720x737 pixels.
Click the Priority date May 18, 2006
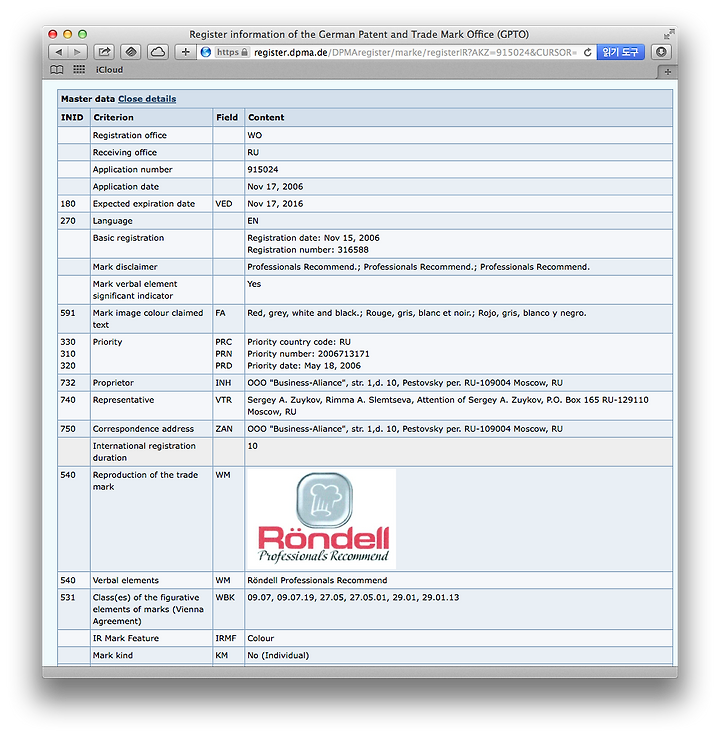point(304,365)
